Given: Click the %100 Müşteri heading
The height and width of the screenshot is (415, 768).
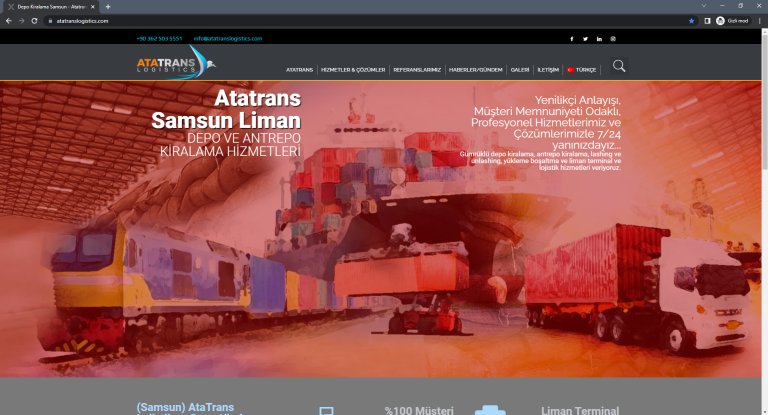Looking at the screenshot, I should (x=419, y=410).
